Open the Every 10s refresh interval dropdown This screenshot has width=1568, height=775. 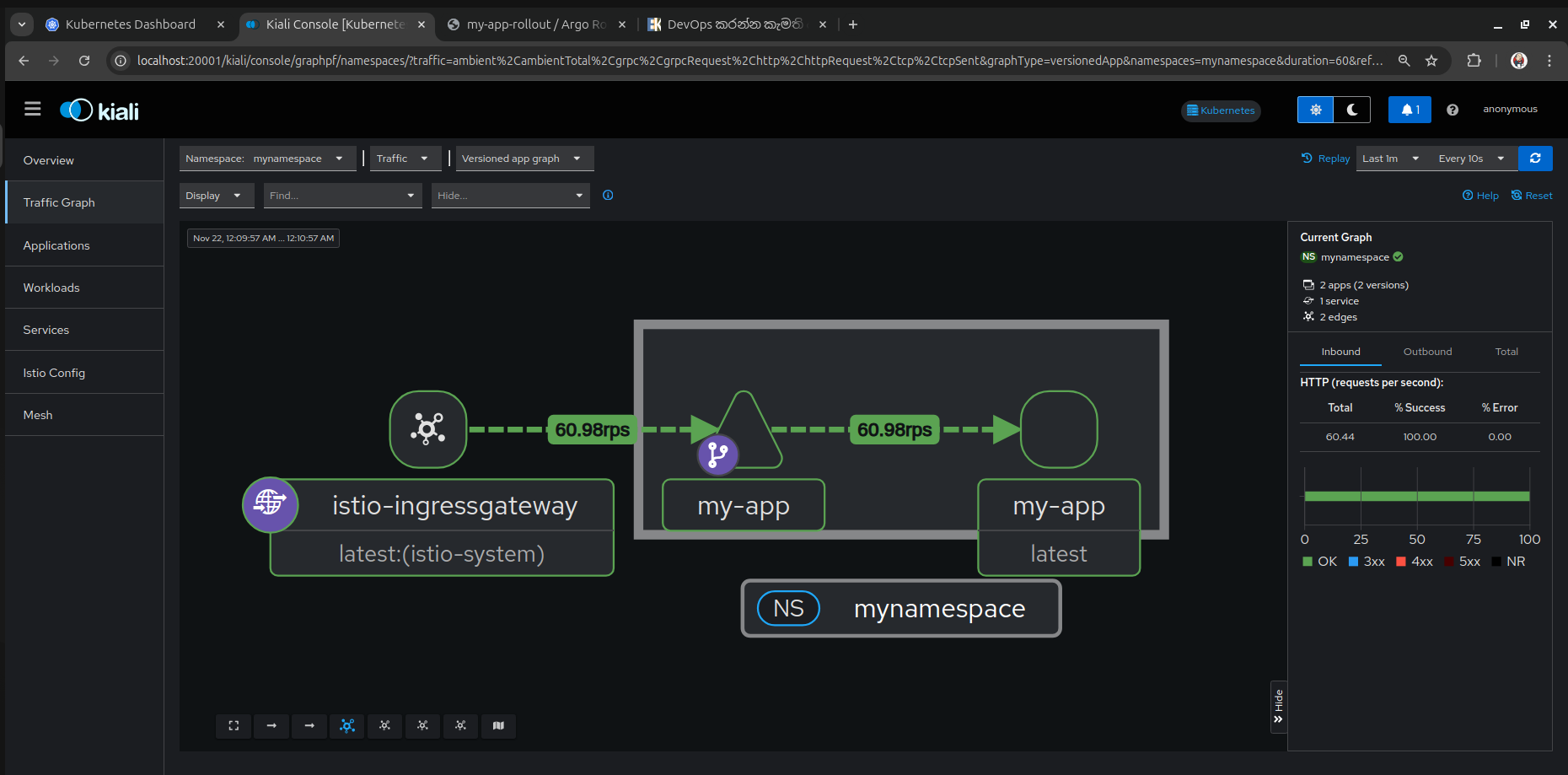click(1473, 159)
